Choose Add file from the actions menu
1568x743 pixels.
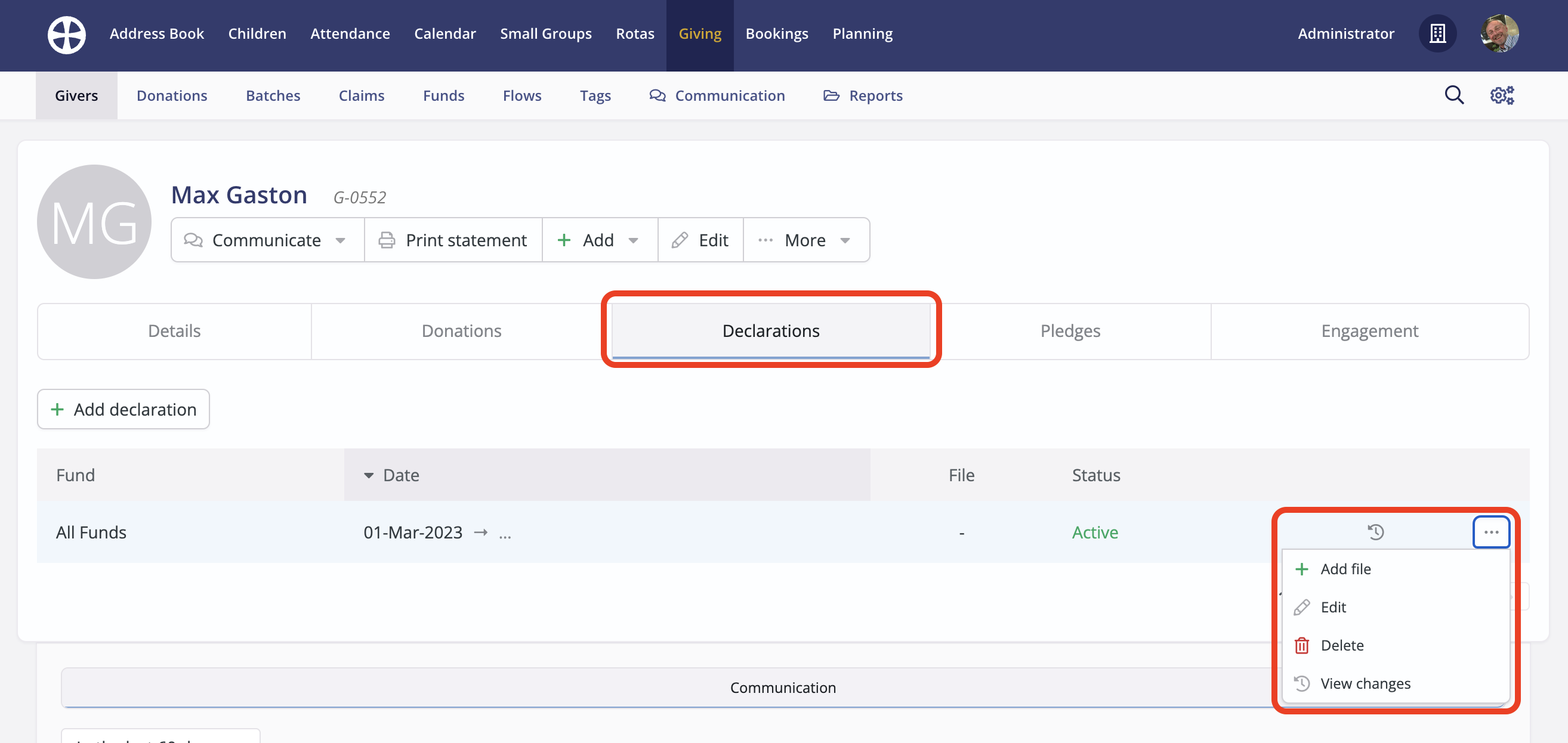pyautogui.click(x=1345, y=569)
